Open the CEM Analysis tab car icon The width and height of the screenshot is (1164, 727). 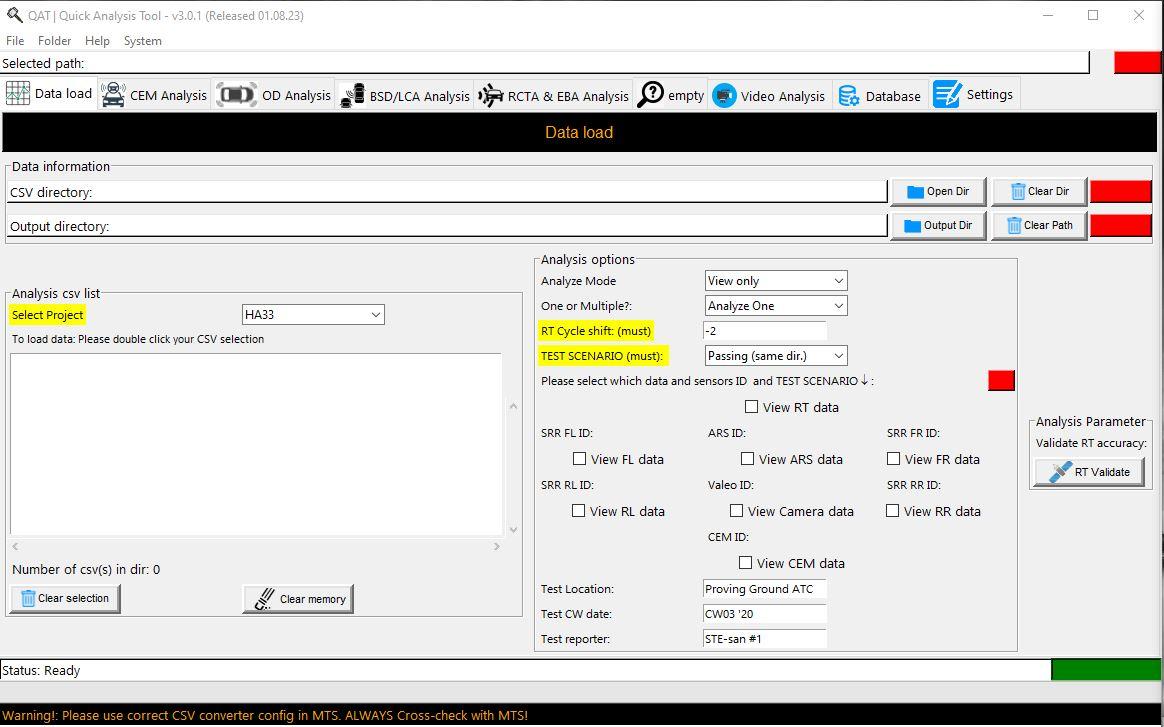tap(113, 95)
